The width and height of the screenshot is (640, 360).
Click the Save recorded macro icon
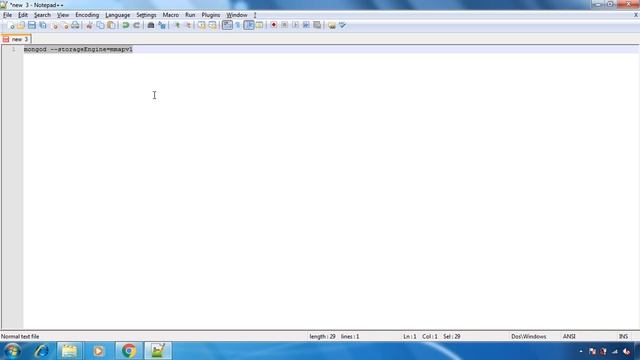click(x=317, y=25)
